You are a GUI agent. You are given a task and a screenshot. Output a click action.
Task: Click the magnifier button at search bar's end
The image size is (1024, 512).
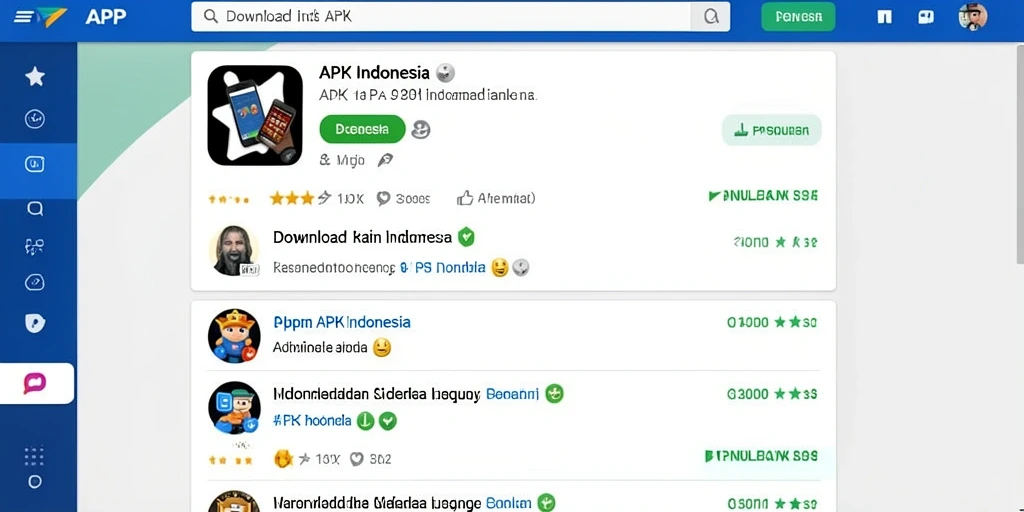[711, 16]
